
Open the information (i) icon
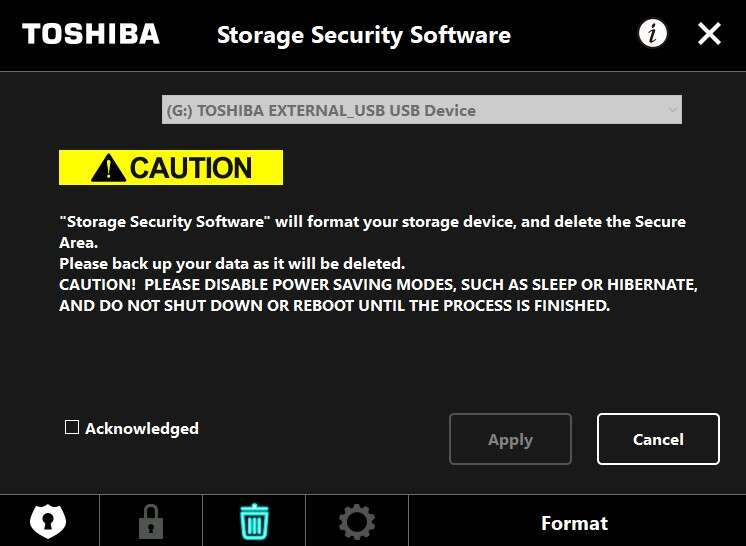[652, 34]
